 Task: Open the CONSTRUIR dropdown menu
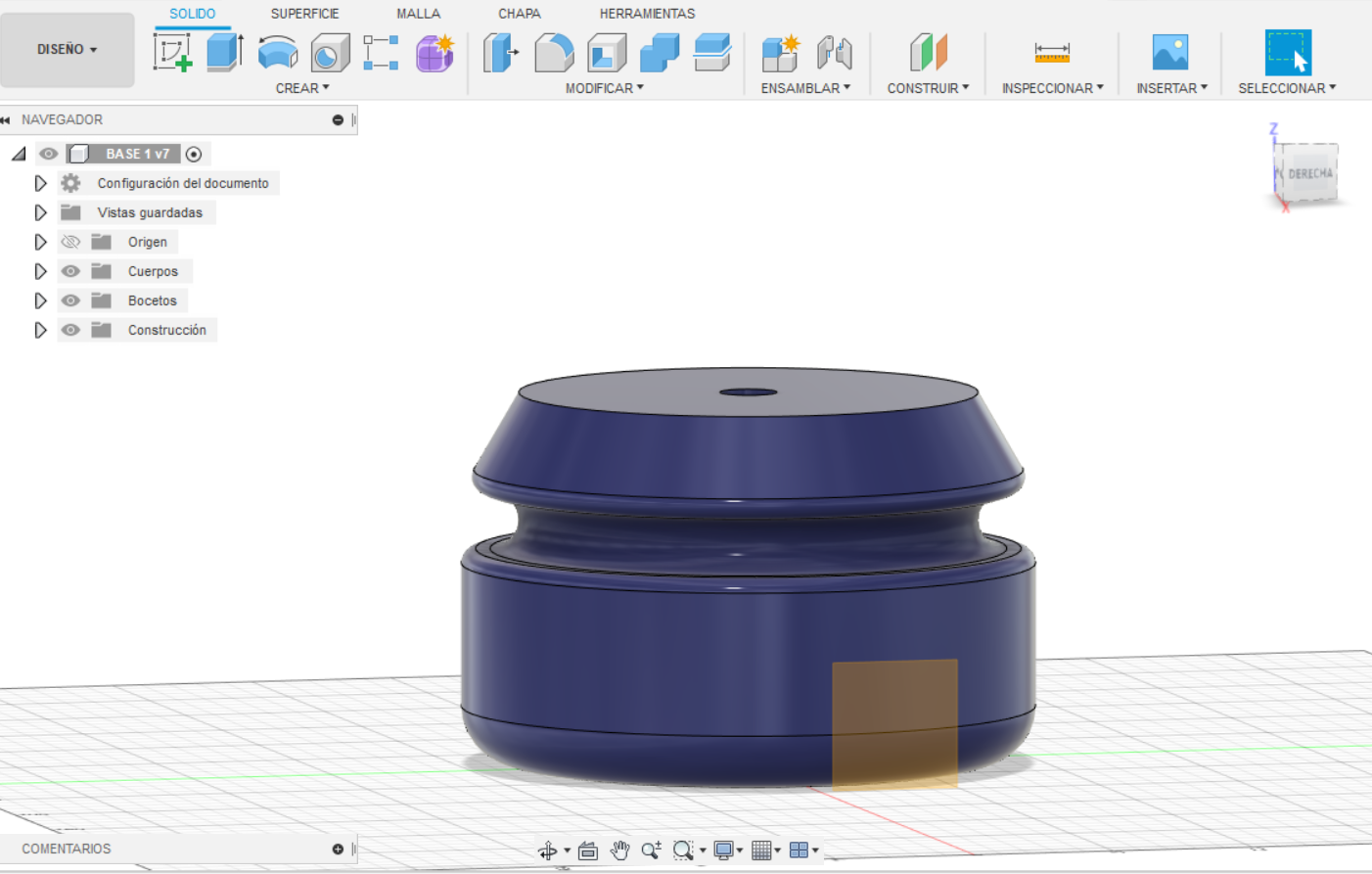pos(928,88)
